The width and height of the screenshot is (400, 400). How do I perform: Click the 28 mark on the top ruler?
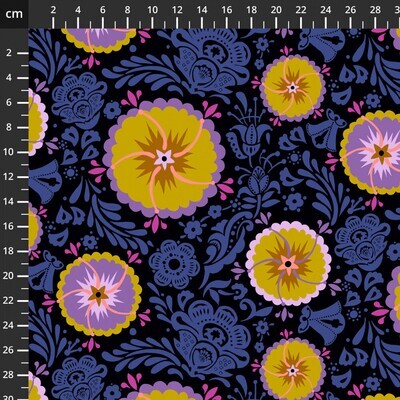[x=375, y=10]
